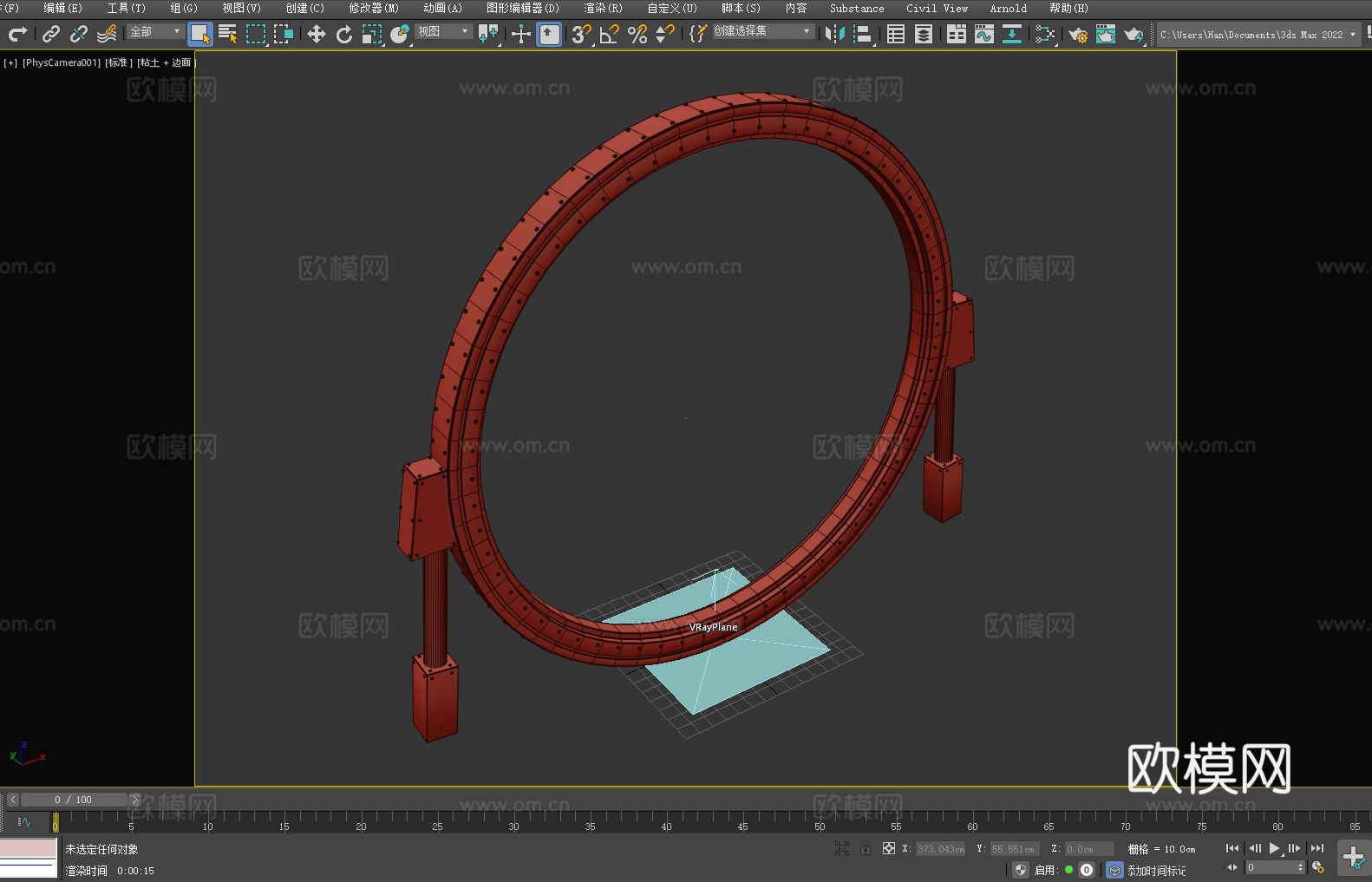Select the Move tool in toolbar
Viewport: 1372px width, 882px height.
pos(317,34)
